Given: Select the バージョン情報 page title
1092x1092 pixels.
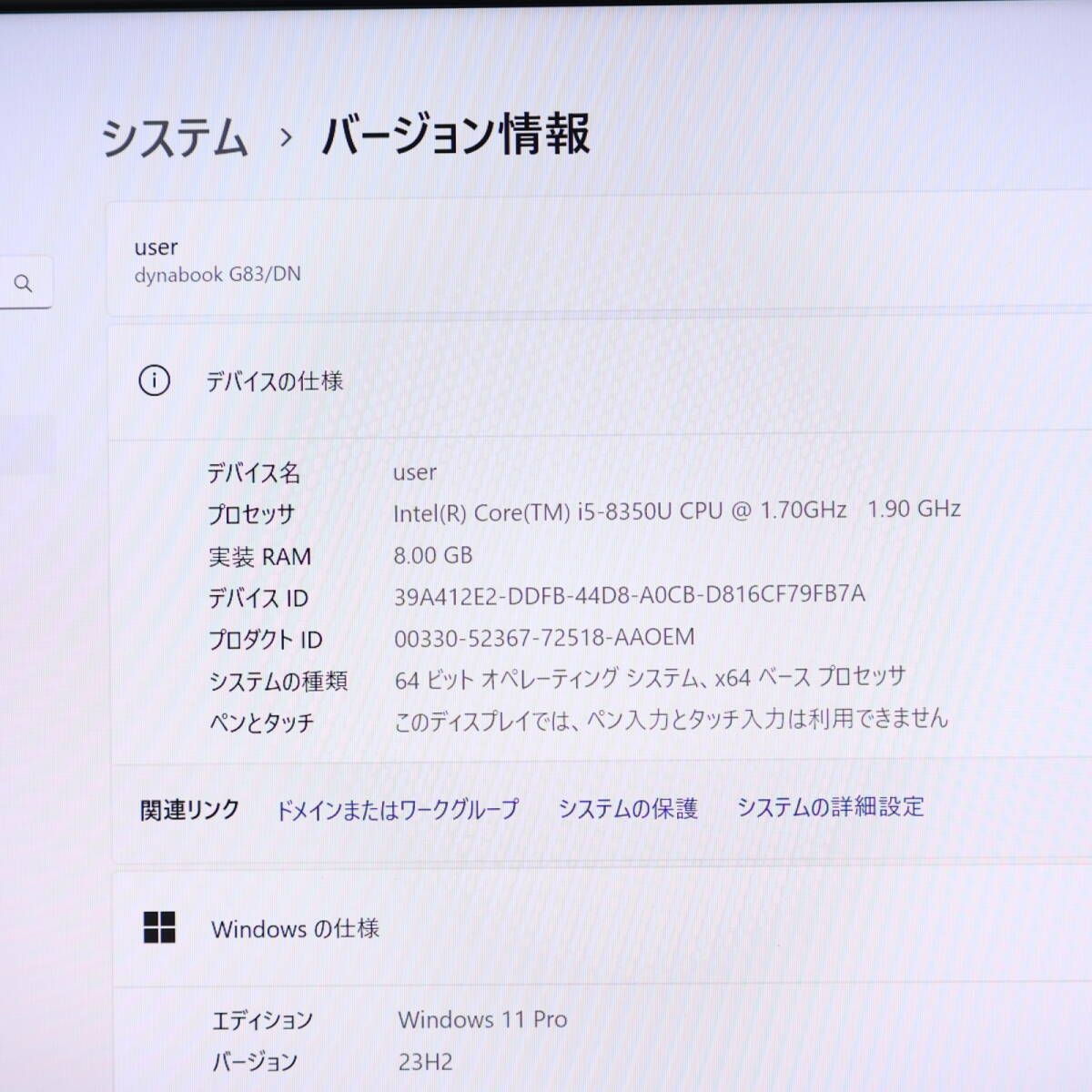Looking at the screenshot, I should pyautogui.click(x=455, y=135).
